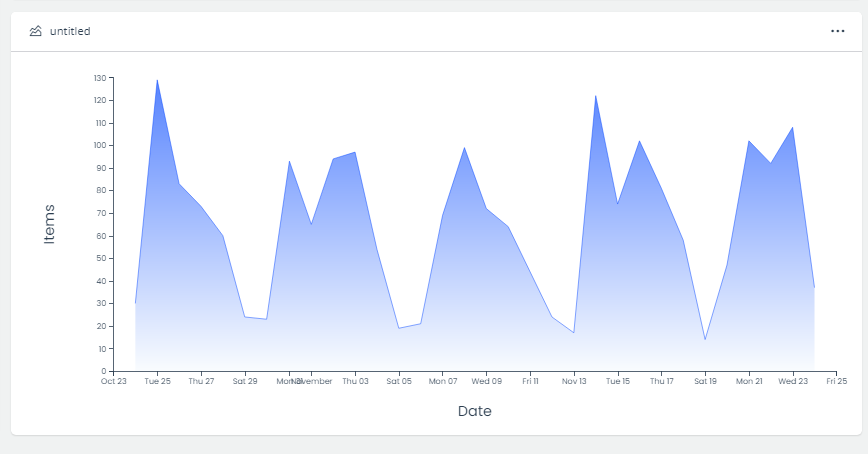The width and height of the screenshot is (868, 454).
Task: Click the 'Items' y-axis label
Action: [x=49, y=224]
